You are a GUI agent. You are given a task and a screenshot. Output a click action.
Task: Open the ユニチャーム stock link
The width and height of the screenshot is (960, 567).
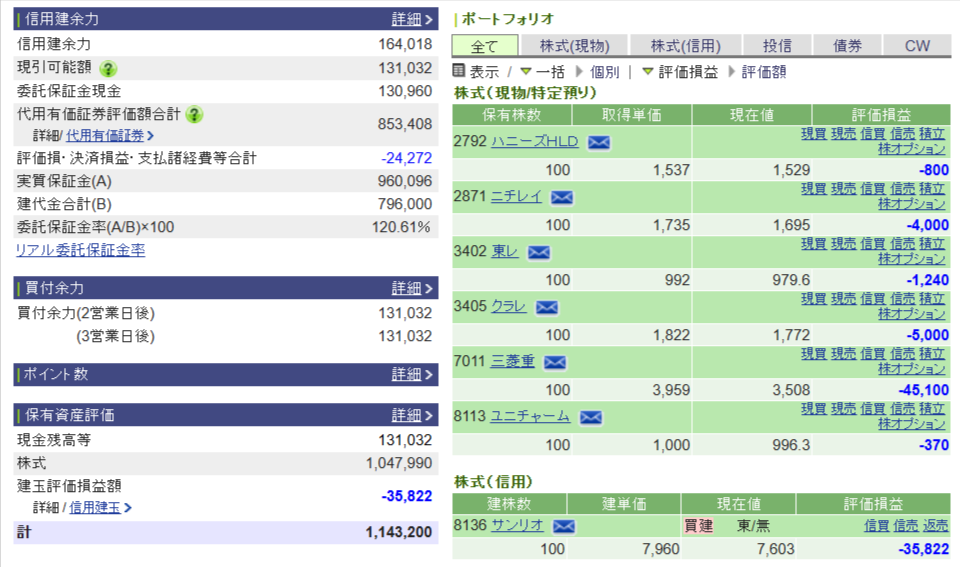coord(530,417)
